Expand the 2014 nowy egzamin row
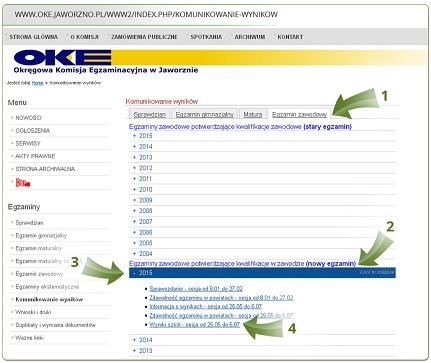431x363 pixels. [262, 340]
